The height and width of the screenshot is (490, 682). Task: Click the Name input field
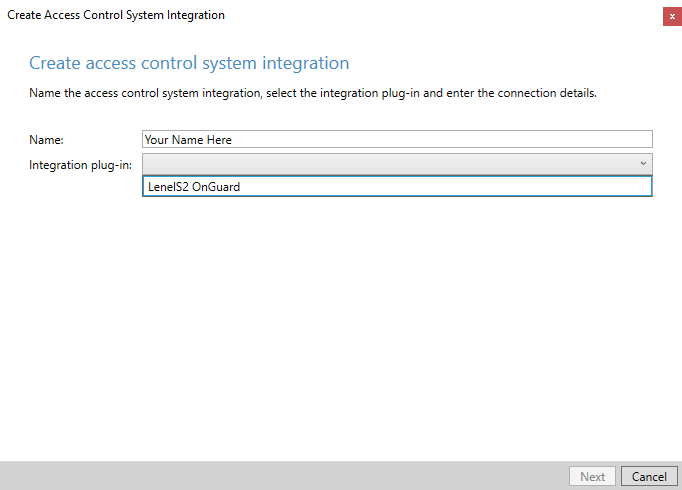point(397,139)
